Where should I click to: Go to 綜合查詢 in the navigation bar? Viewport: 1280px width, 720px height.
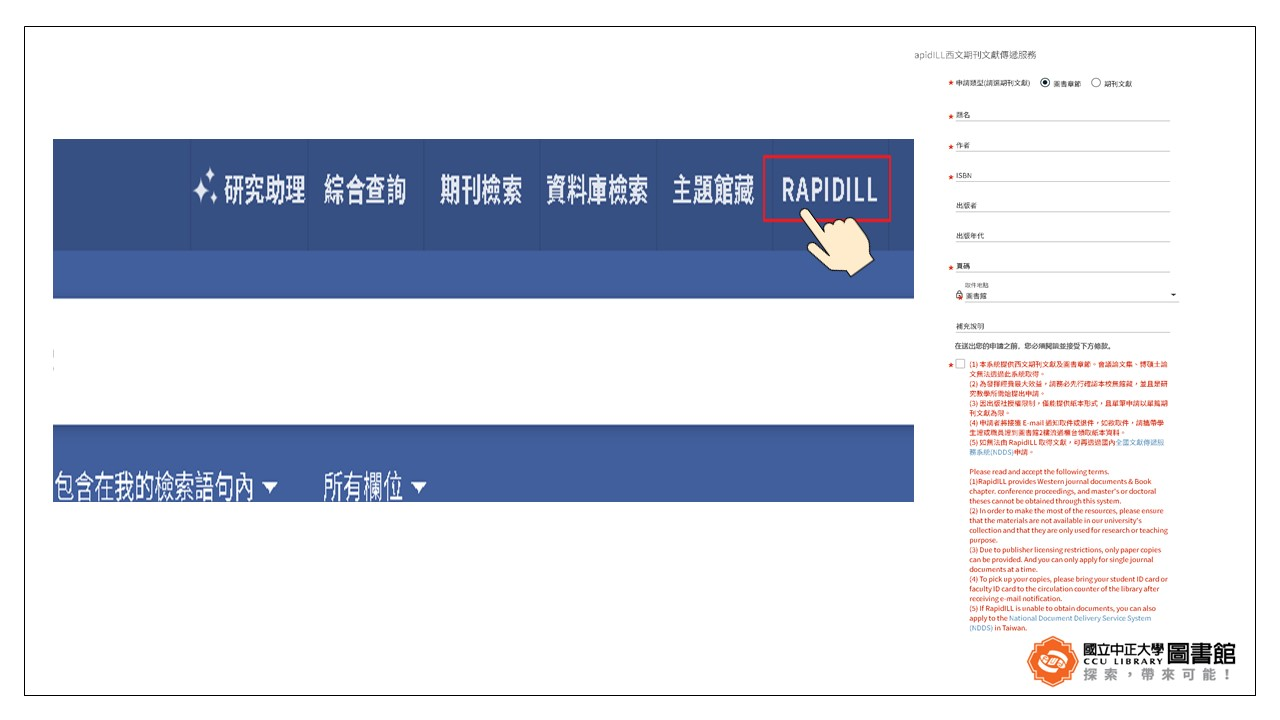[365, 189]
